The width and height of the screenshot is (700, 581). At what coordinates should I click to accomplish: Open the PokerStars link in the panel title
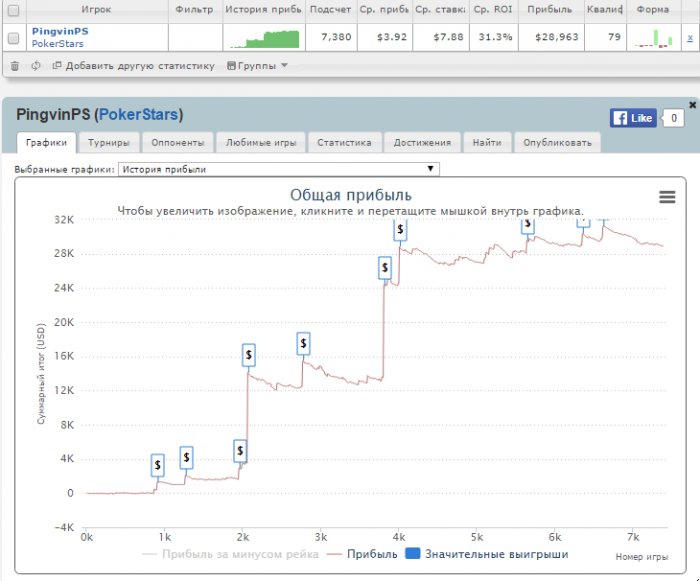138,115
